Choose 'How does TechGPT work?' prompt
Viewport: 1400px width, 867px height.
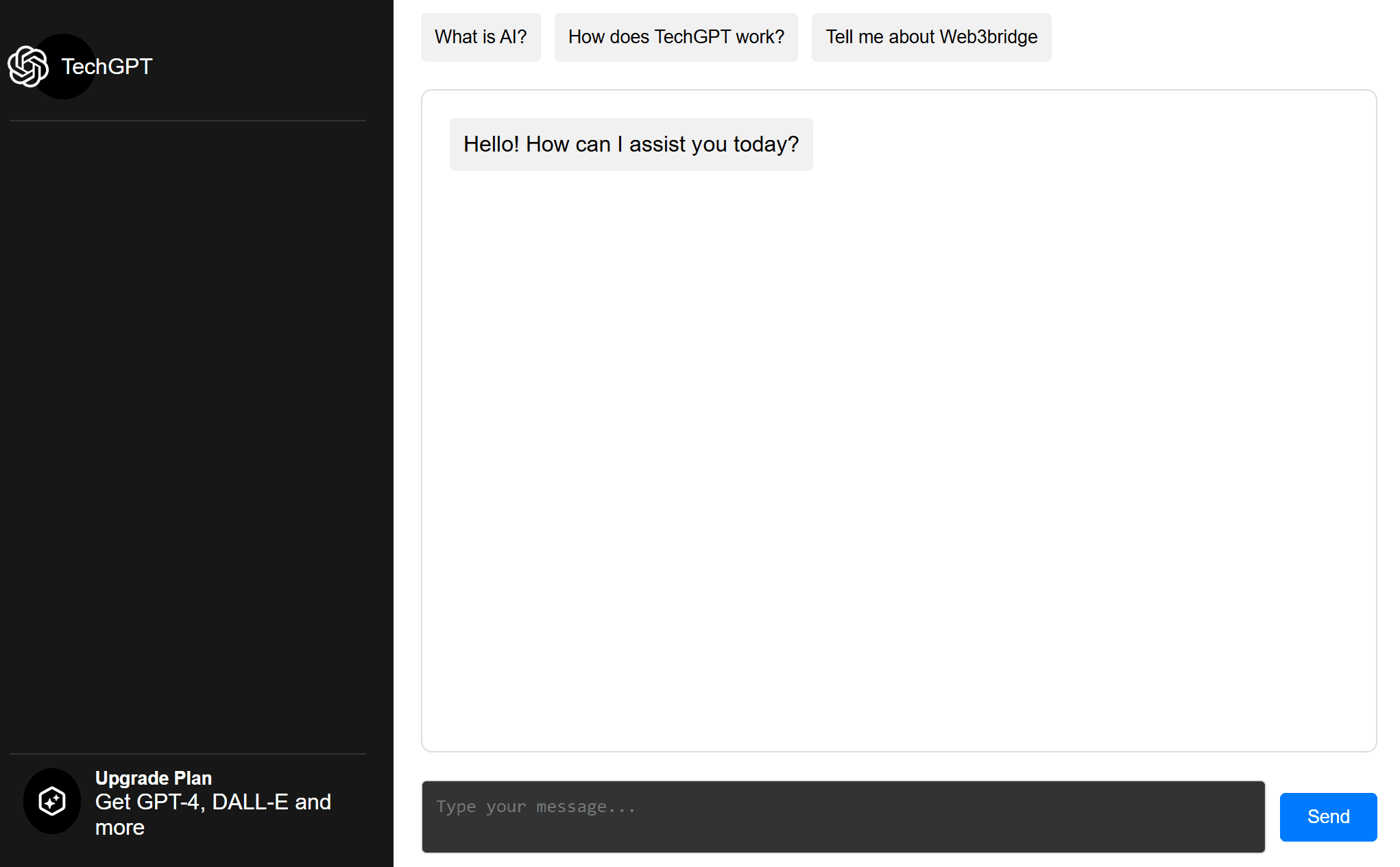coord(676,37)
